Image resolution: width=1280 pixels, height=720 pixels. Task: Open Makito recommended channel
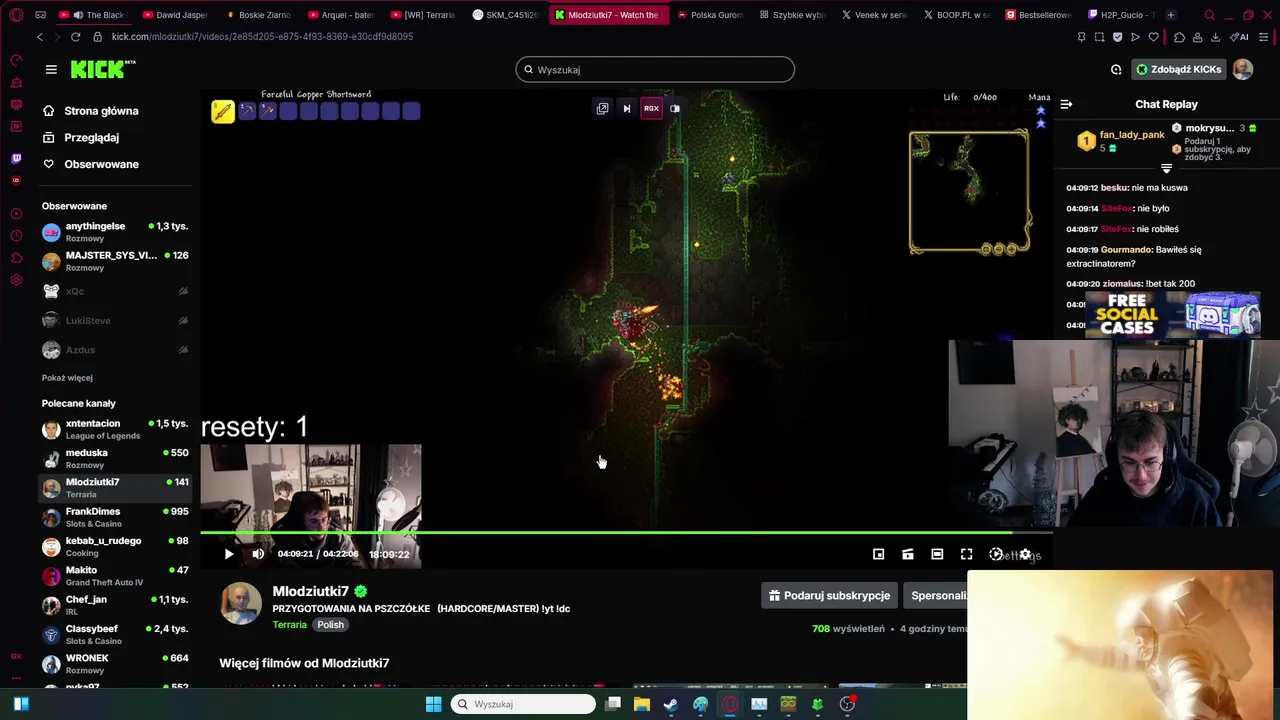115,576
